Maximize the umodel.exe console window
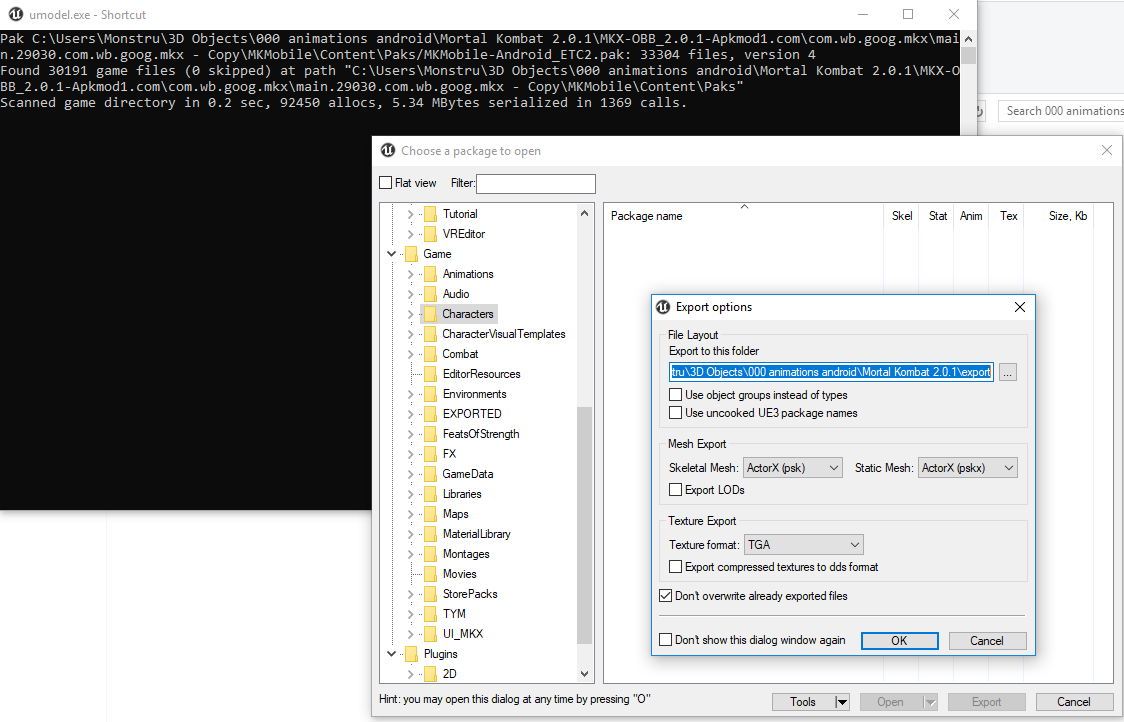The image size is (1124, 722). [908, 14]
